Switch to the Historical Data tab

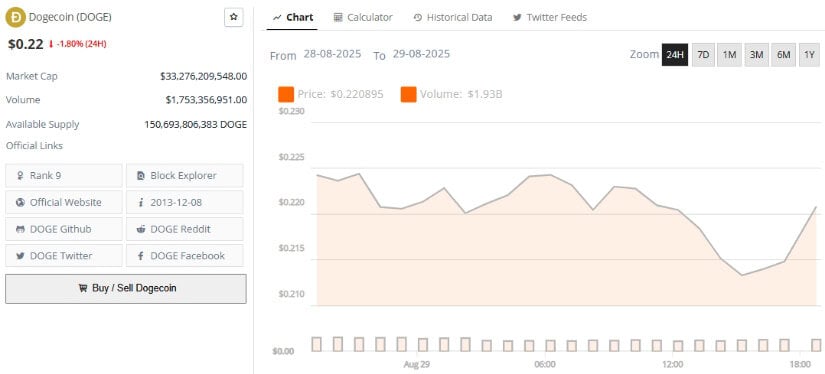(453, 17)
